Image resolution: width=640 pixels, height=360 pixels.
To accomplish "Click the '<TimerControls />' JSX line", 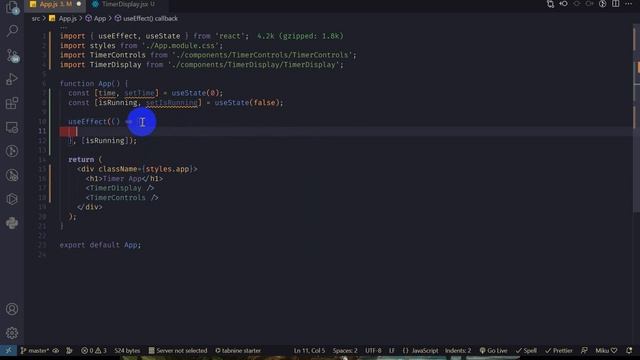I will (x=122, y=198).
